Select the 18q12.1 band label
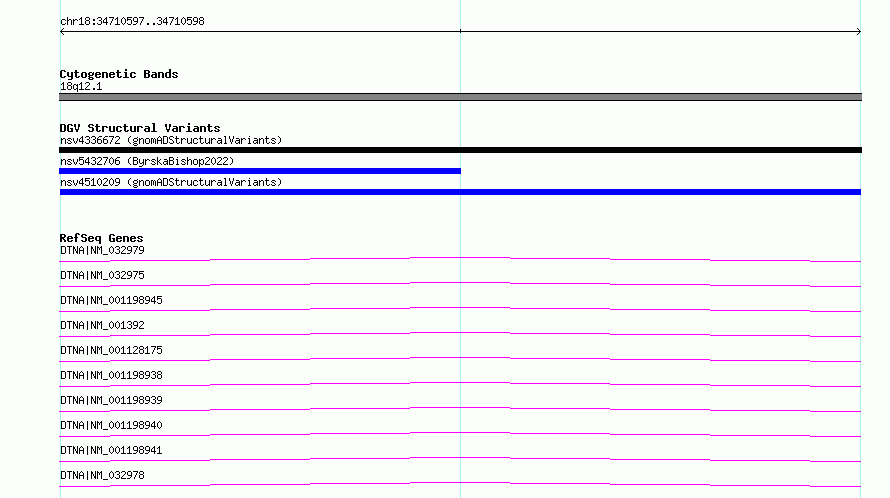890x498 pixels. [x=81, y=86]
